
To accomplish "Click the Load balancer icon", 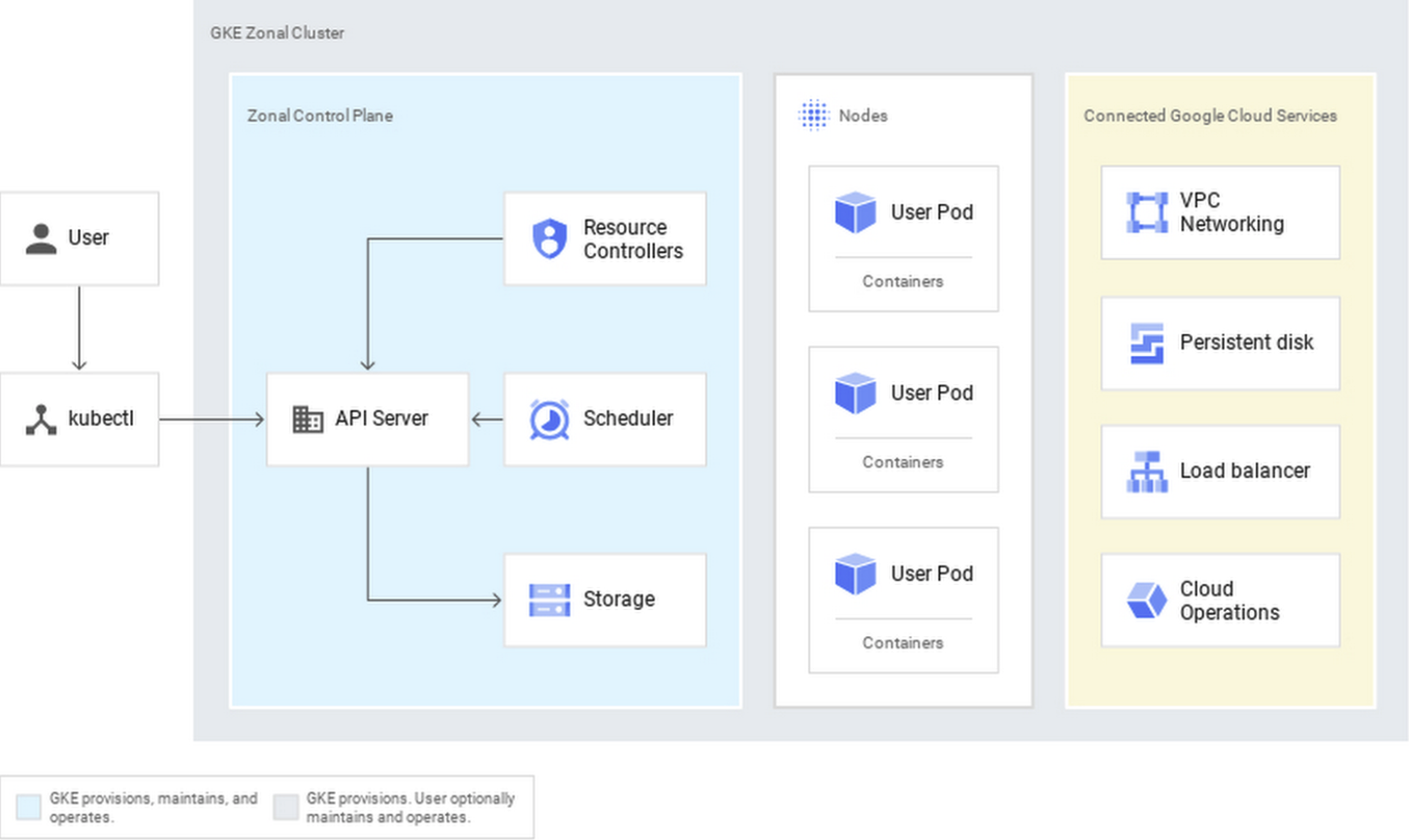I will (x=1146, y=471).
